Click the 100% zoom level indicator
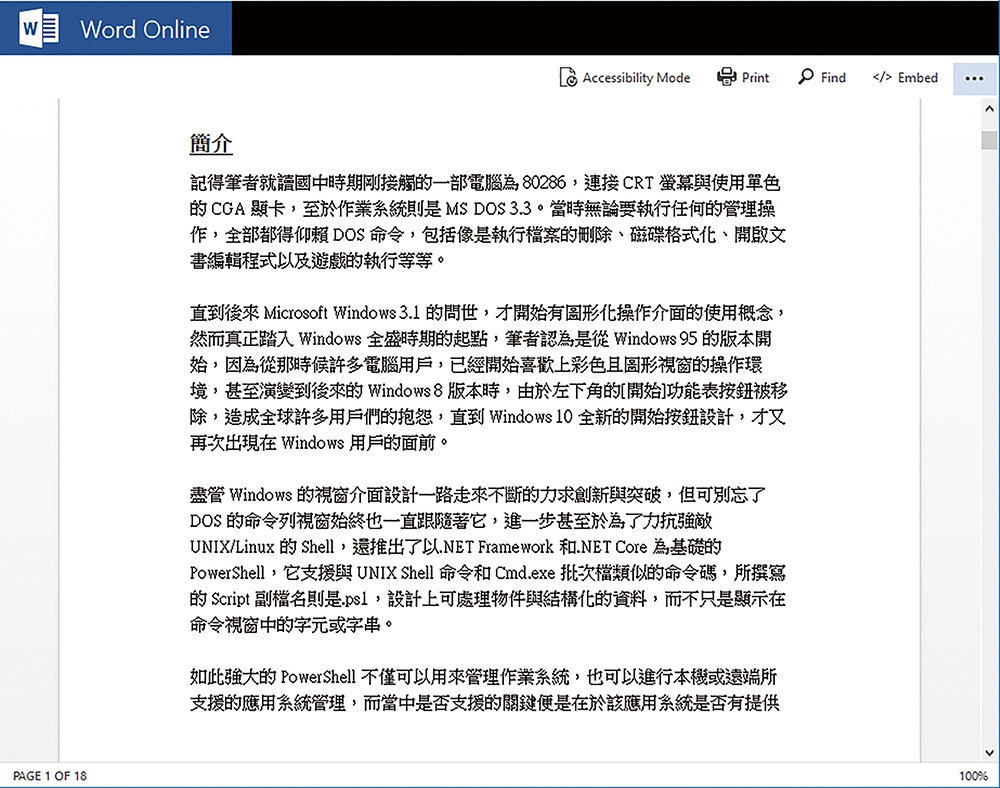Image resolution: width=1000 pixels, height=788 pixels. pos(973,776)
